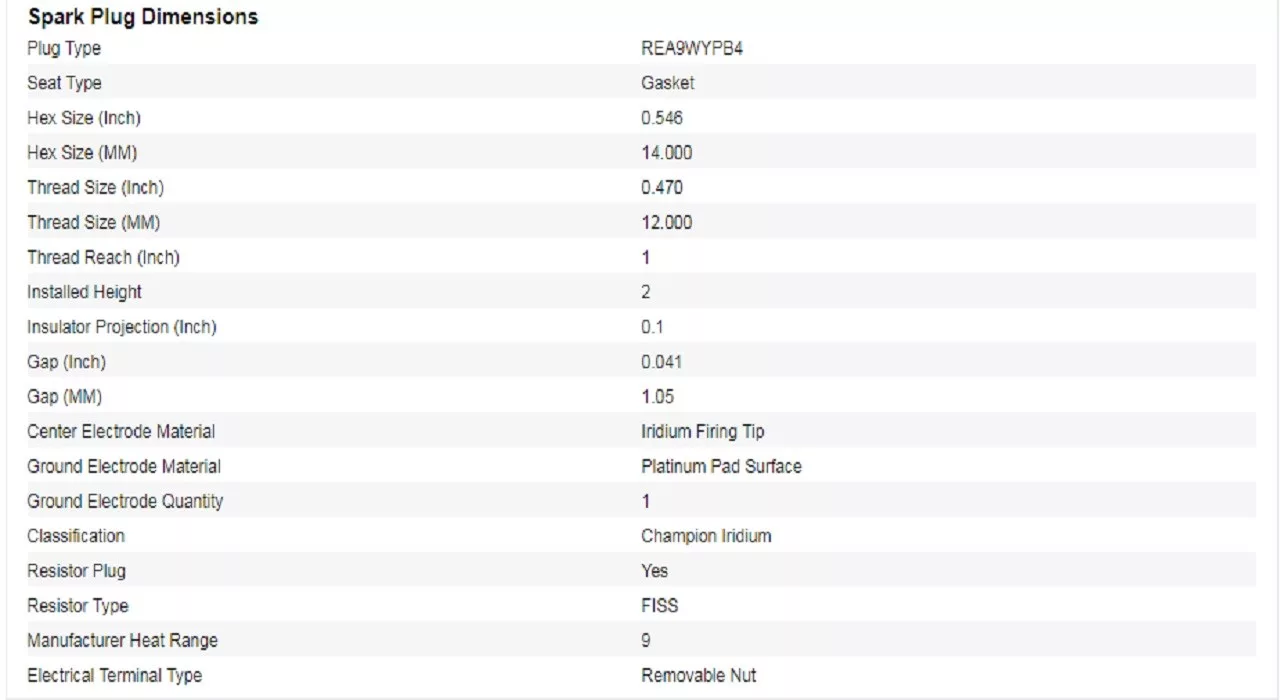The width and height of the screenshot is (1280, 700).
Task: Click the Resistor Plug value Yes
Action: pyautogui.click(x=654, y=571)
